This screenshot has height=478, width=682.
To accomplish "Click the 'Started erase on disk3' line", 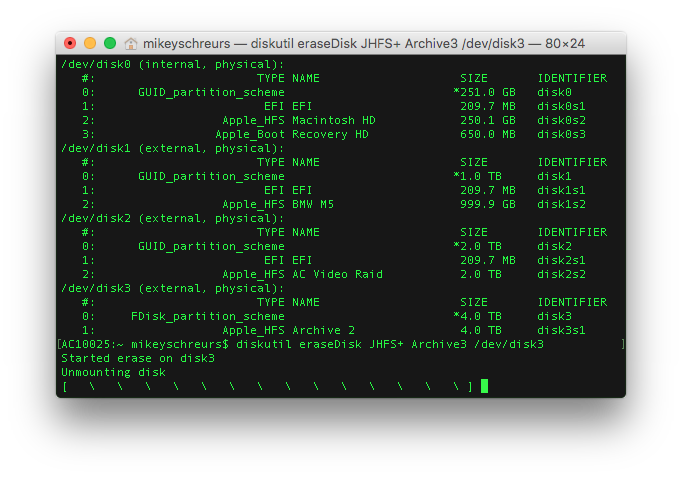I will click(138, 358).
